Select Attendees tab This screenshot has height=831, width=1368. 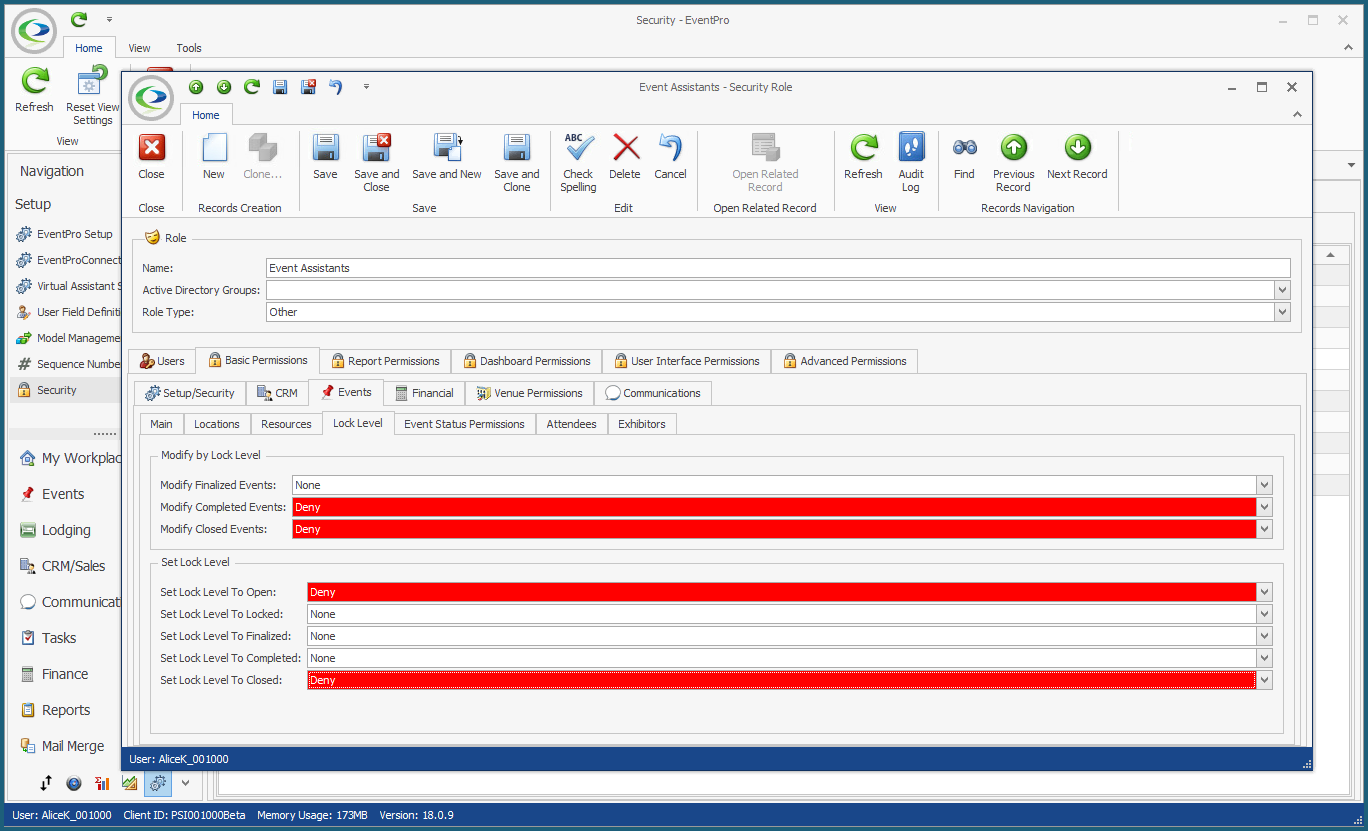tap(571, 424)
